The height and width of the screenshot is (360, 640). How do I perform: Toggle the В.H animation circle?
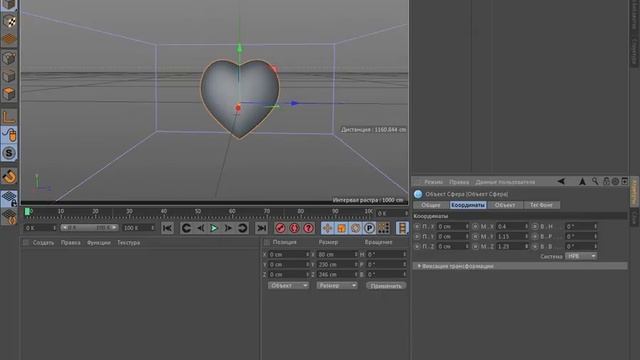tap(535, 226)
